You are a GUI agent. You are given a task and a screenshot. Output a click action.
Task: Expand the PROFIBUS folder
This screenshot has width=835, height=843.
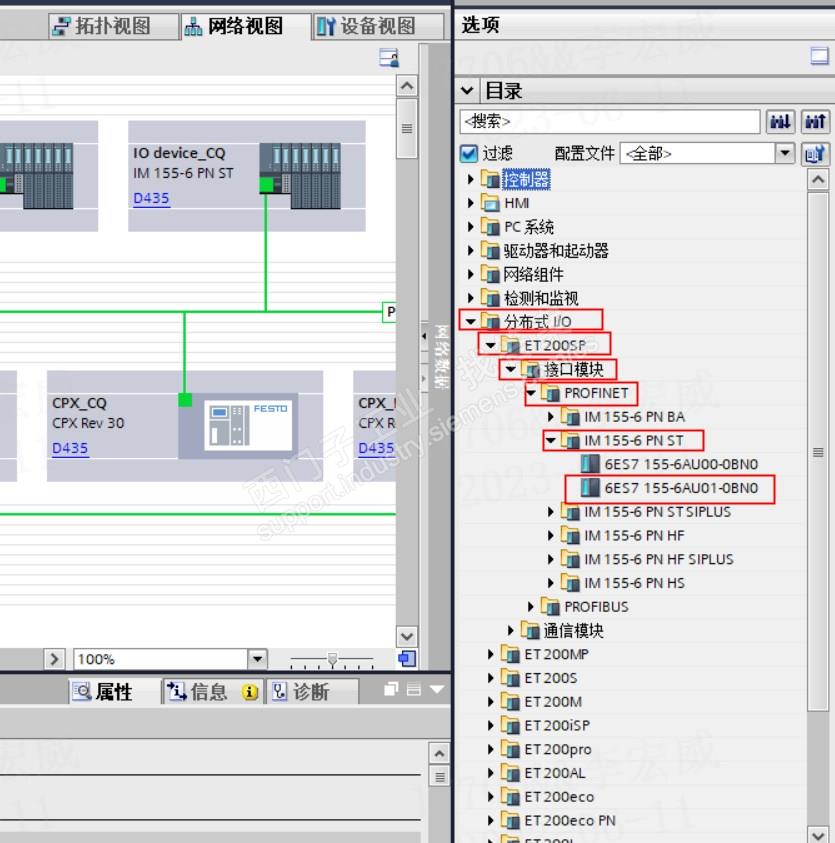tap(531, 606)
